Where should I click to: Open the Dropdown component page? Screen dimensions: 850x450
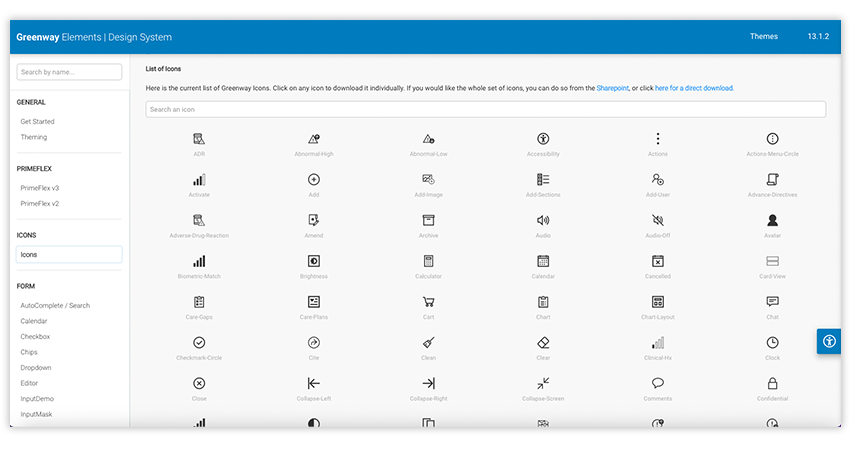point(36,368)
